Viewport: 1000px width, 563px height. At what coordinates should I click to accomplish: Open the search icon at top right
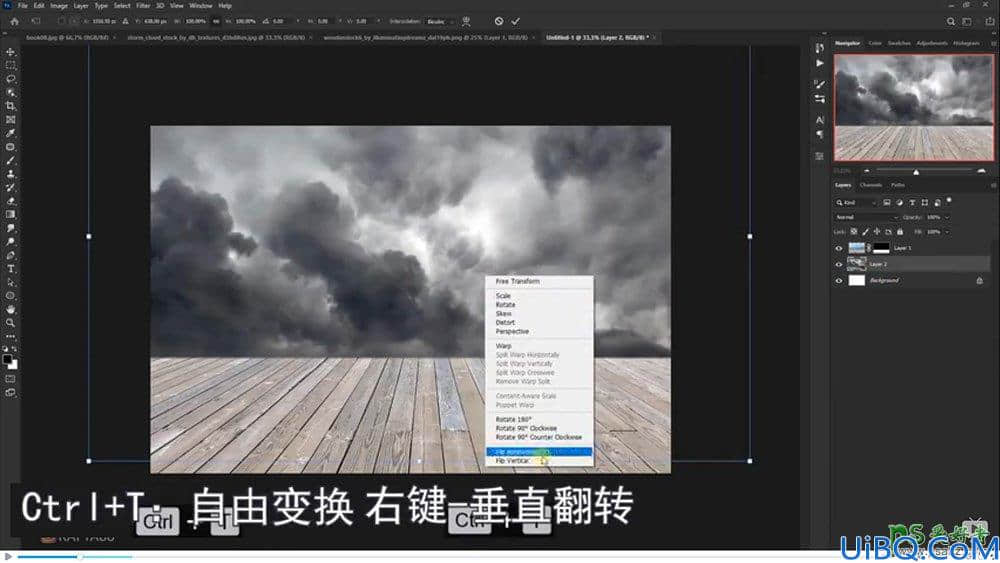click(951, 21)
